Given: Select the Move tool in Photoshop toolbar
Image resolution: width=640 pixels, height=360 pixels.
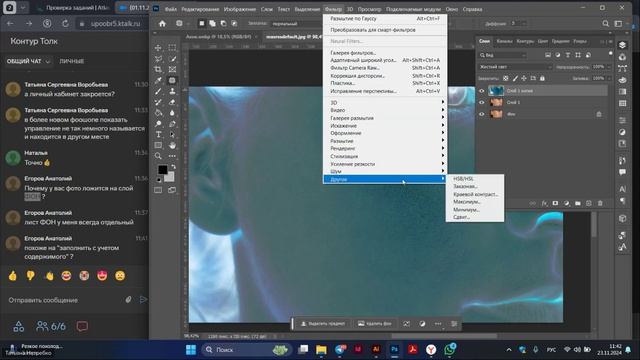Looking at the screenshot, I should [x=158, y=48].
